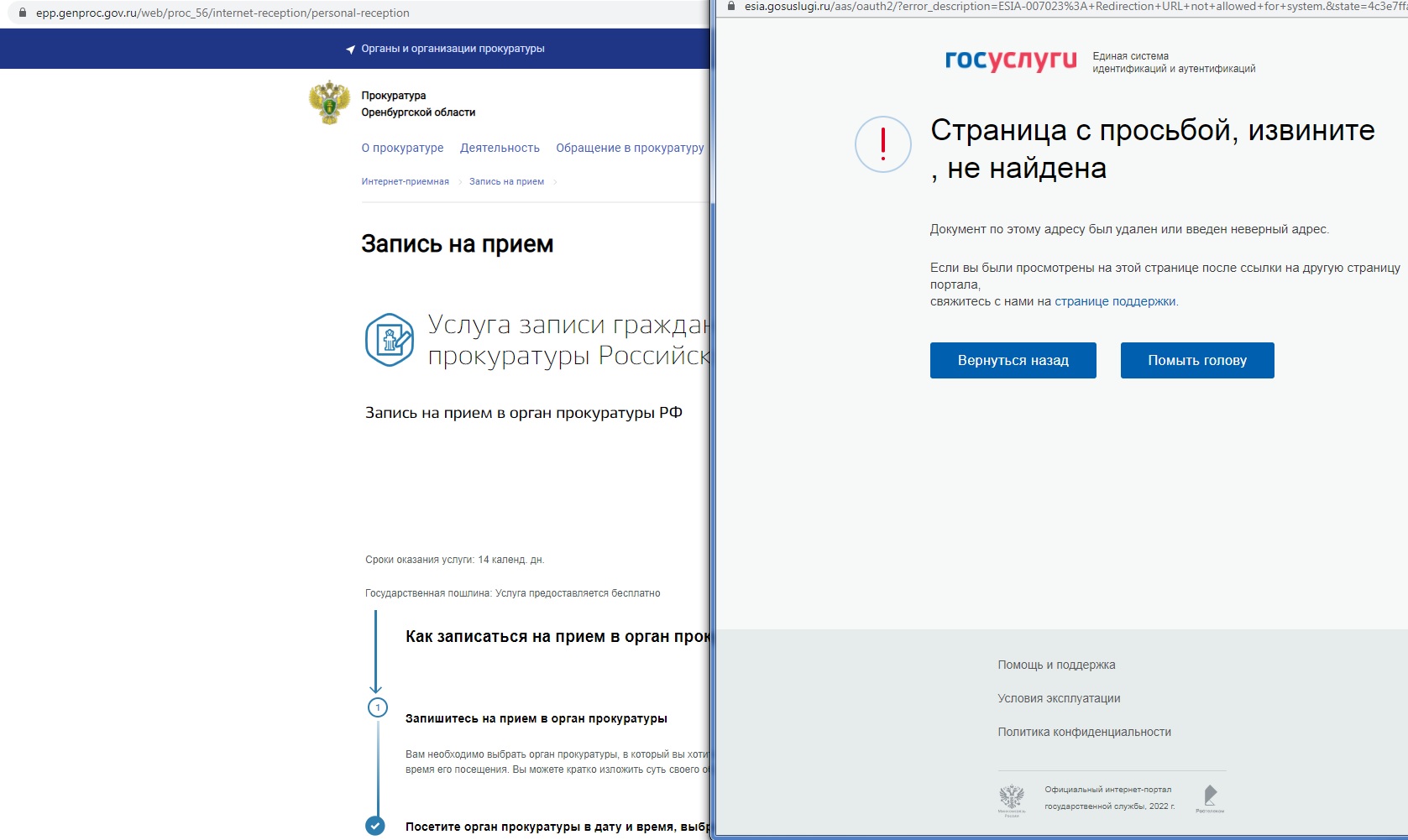Click the location arrow icon in blue header

pos(350,50)
